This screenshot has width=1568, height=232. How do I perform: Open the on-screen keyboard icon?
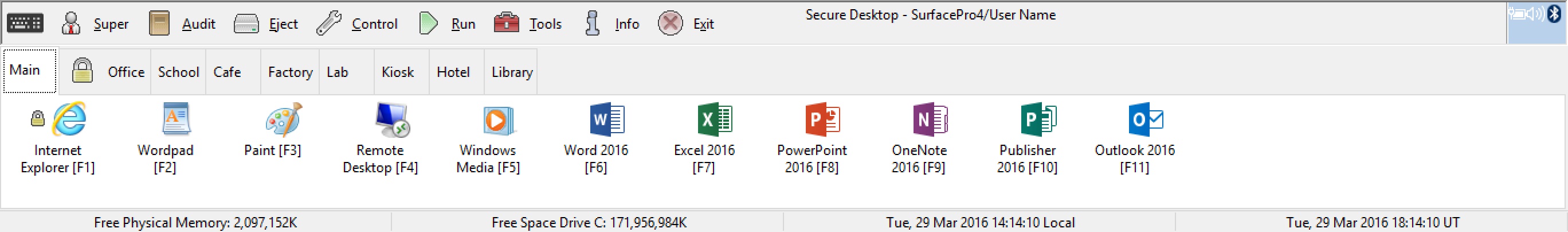coord(25,23)
